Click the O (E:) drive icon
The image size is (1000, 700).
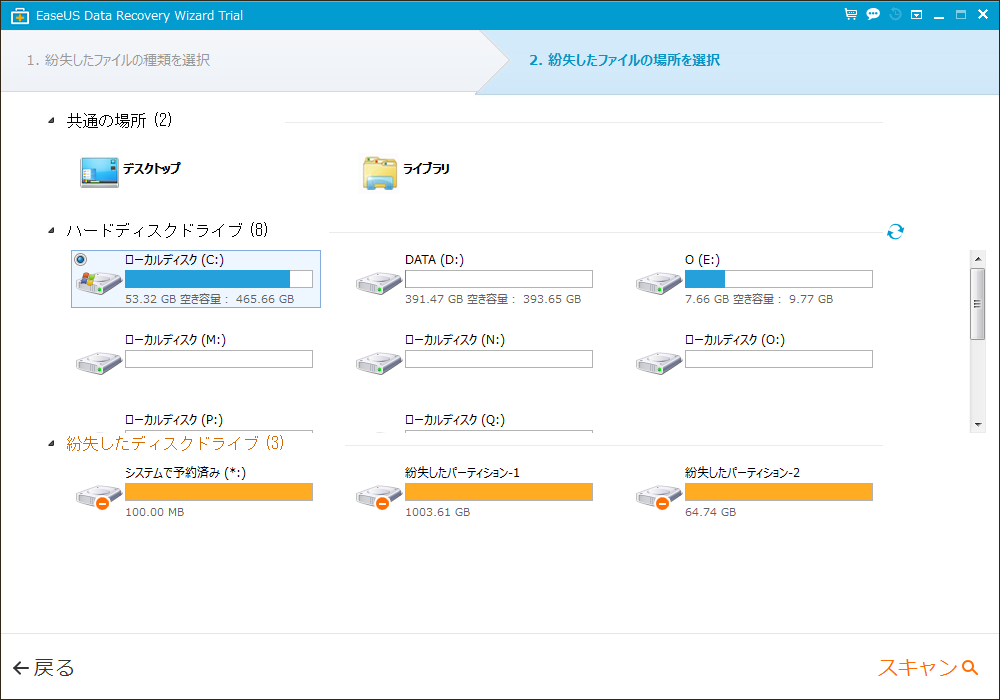659,282
